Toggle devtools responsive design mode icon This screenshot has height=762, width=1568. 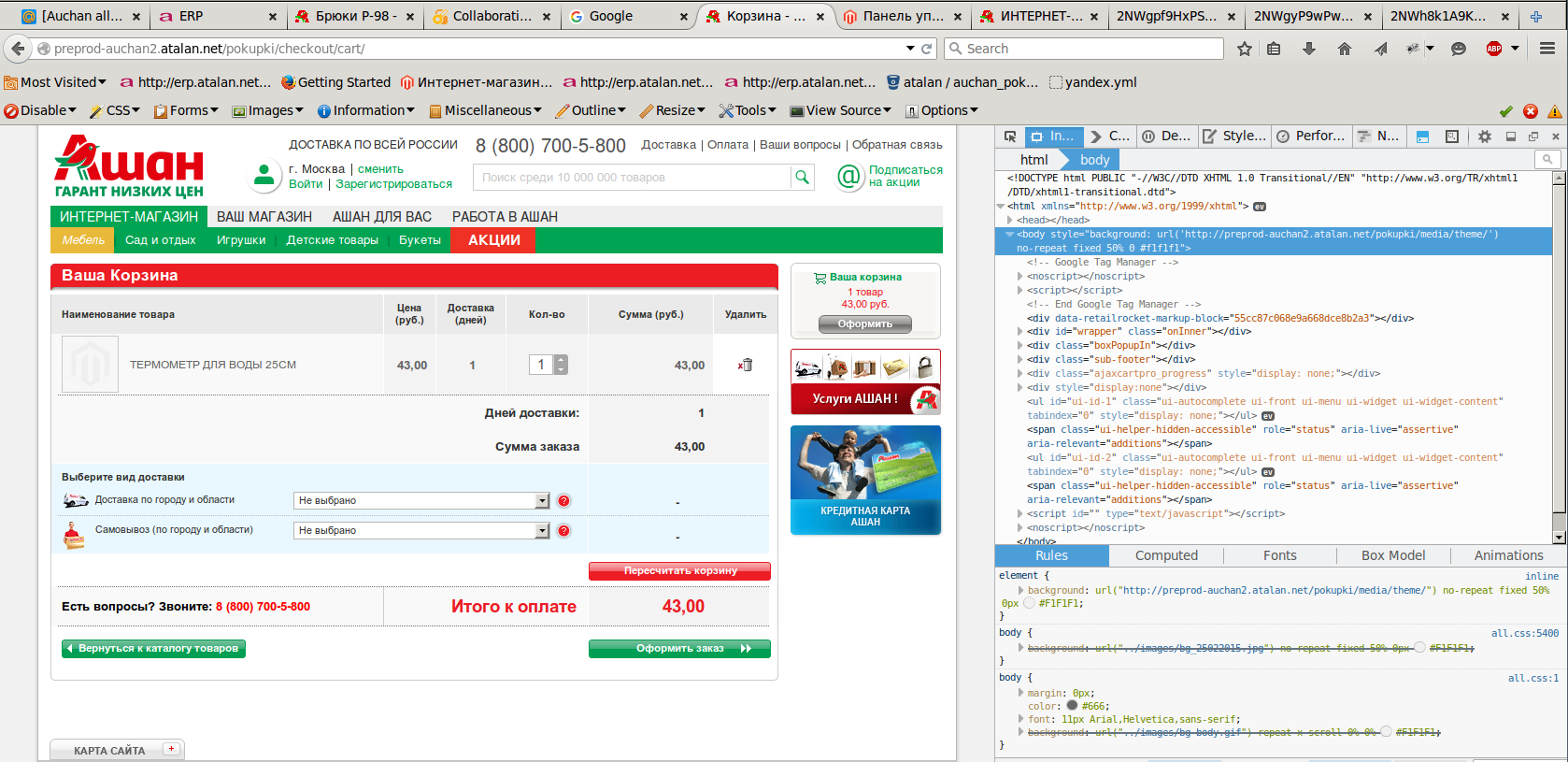click(x=1451, y=137)
